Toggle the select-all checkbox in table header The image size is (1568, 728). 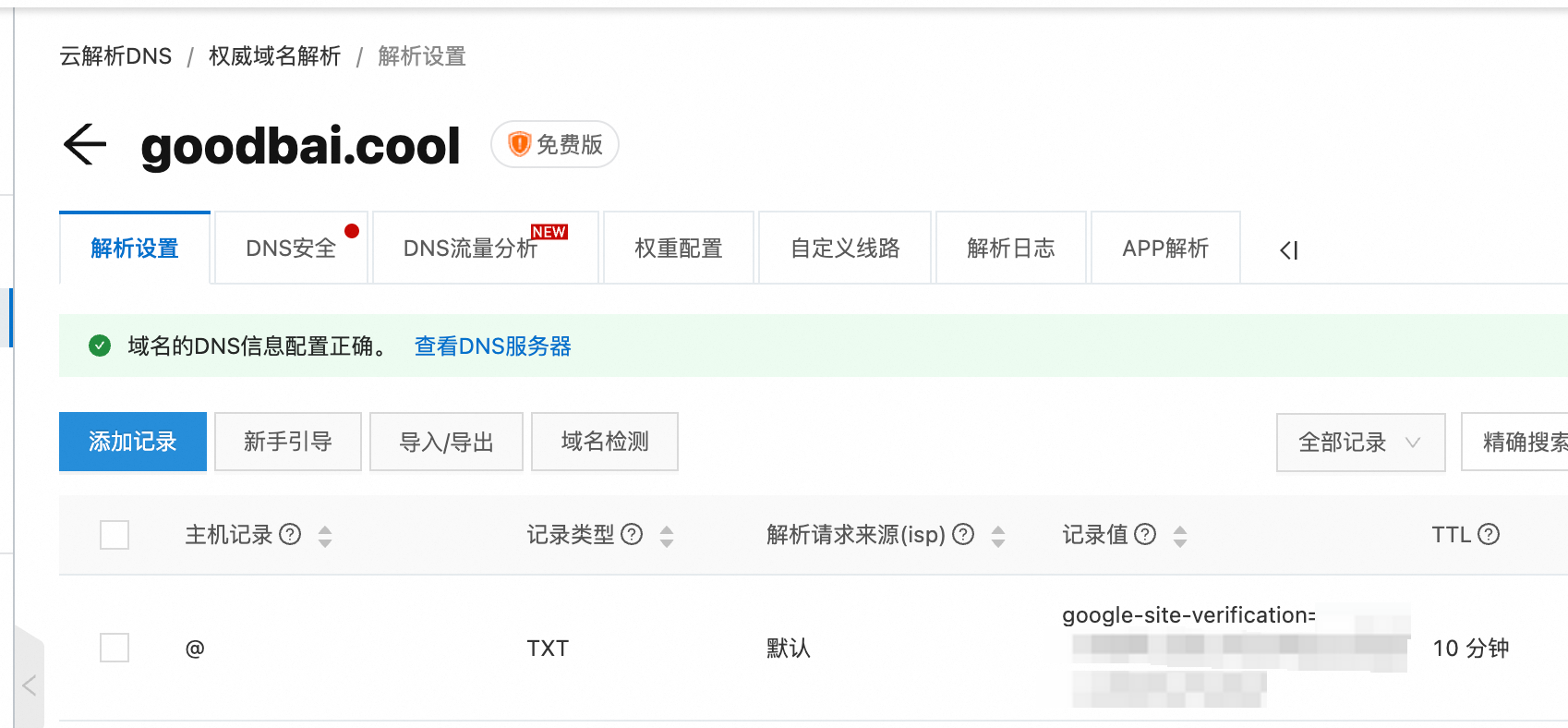(115, 535)
